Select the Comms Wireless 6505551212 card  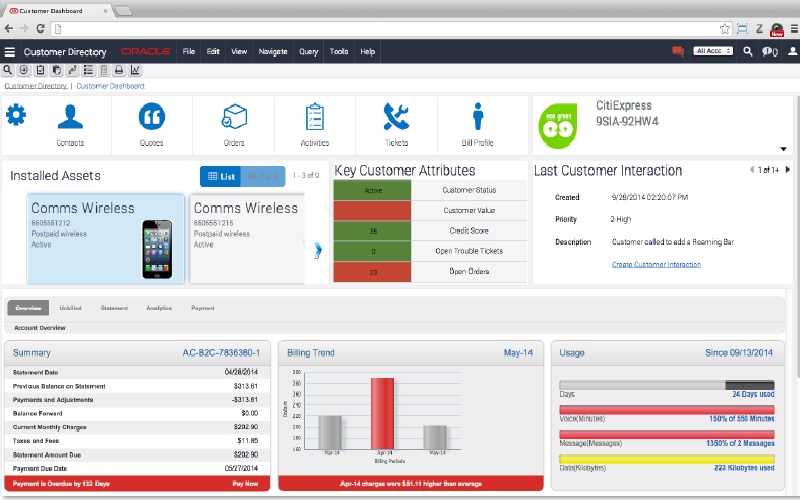(x=106, y=238)
